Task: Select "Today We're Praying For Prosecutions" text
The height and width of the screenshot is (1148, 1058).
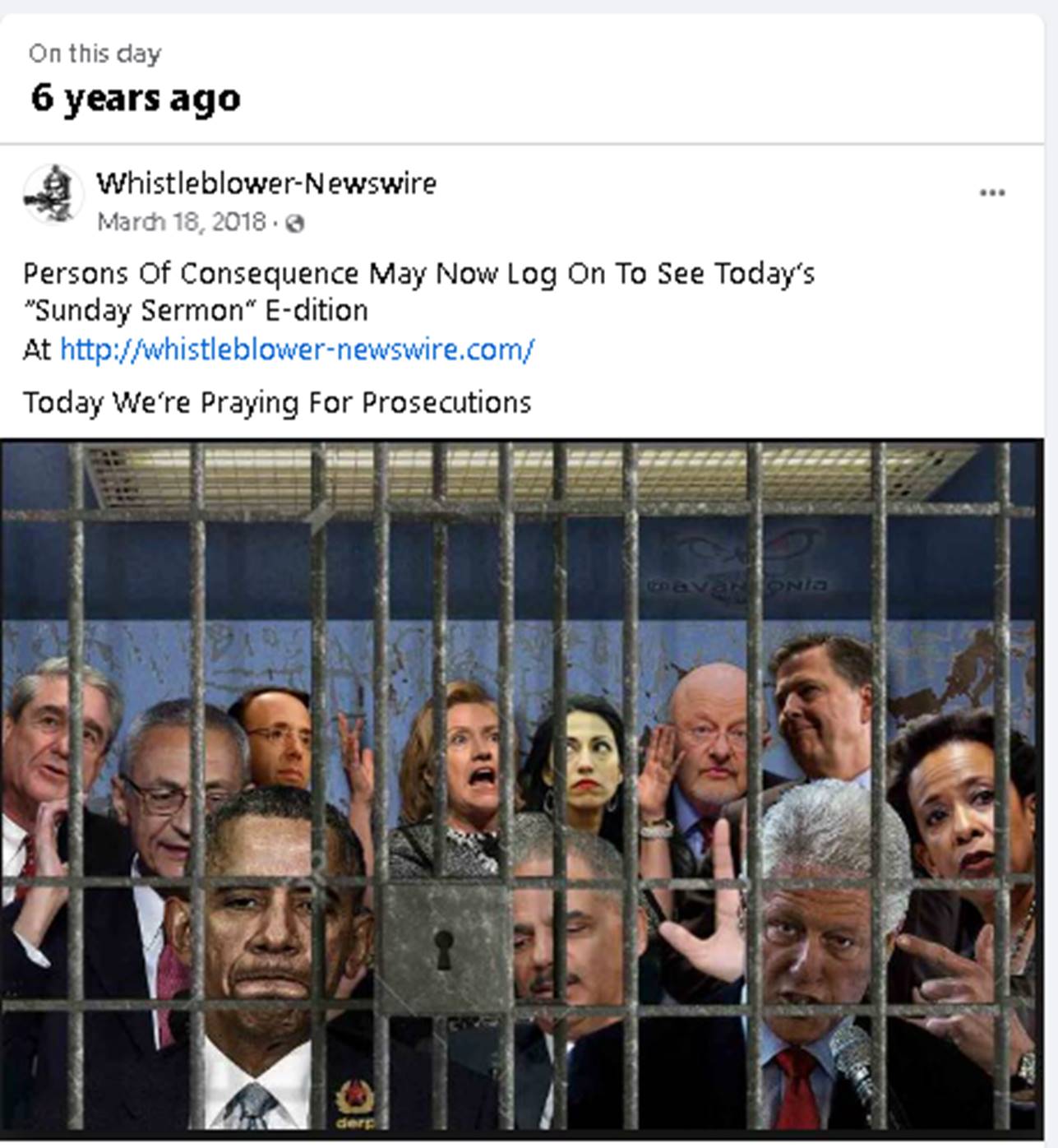Action: click(x=277, y=403)
